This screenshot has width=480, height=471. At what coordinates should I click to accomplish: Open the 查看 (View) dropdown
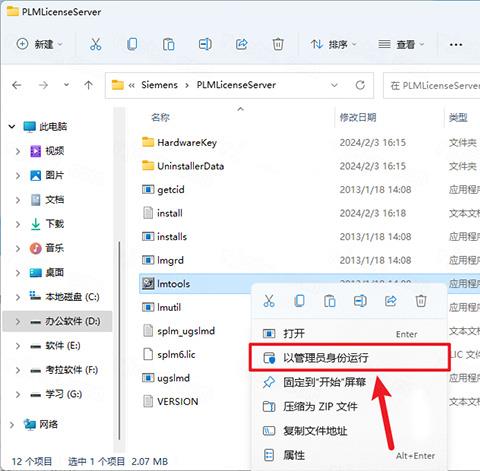pyautogui.click(x=401, y=44)
